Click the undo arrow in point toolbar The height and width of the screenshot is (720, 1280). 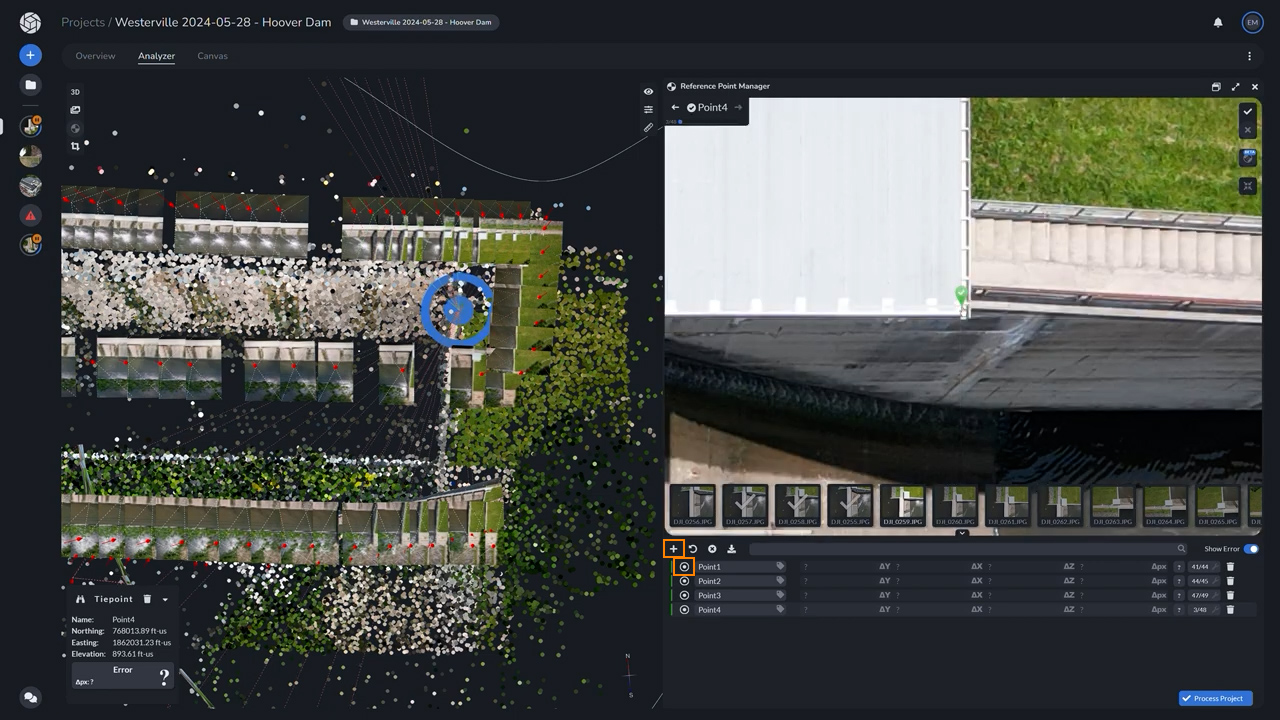(692, 549)
